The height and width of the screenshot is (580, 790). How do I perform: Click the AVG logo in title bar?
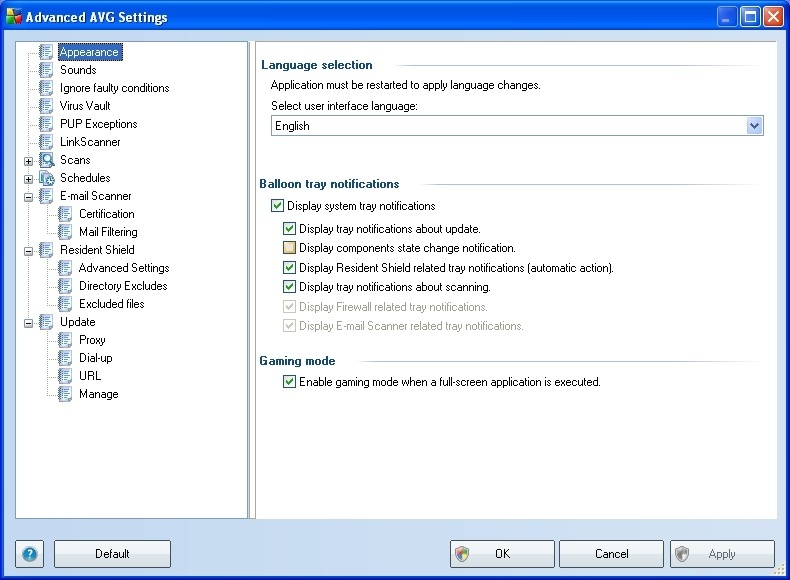point(14,17)
